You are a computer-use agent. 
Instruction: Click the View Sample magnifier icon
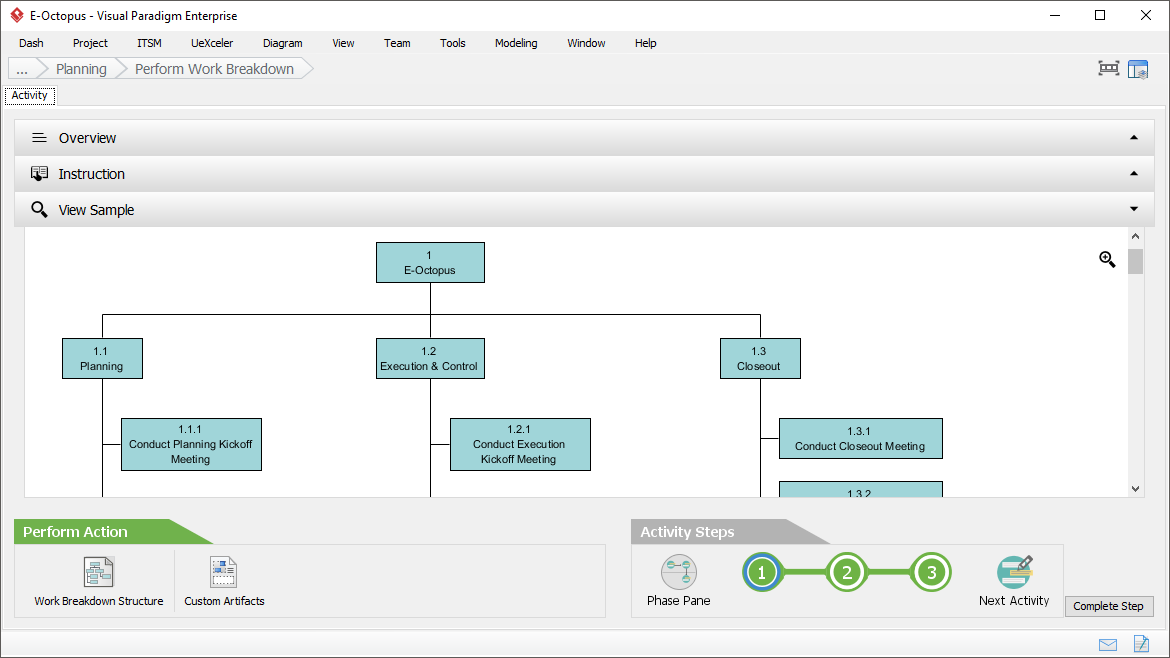(x=40, y=210)
